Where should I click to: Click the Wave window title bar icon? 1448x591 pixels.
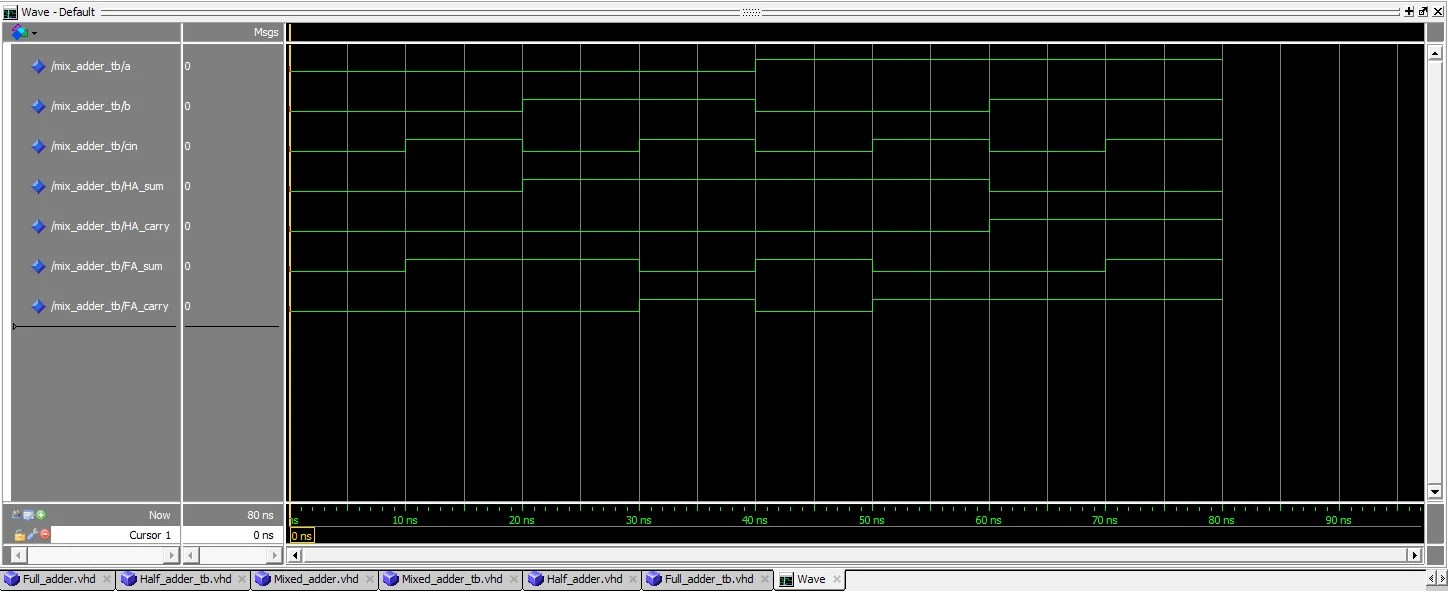[x=11, y=12]
